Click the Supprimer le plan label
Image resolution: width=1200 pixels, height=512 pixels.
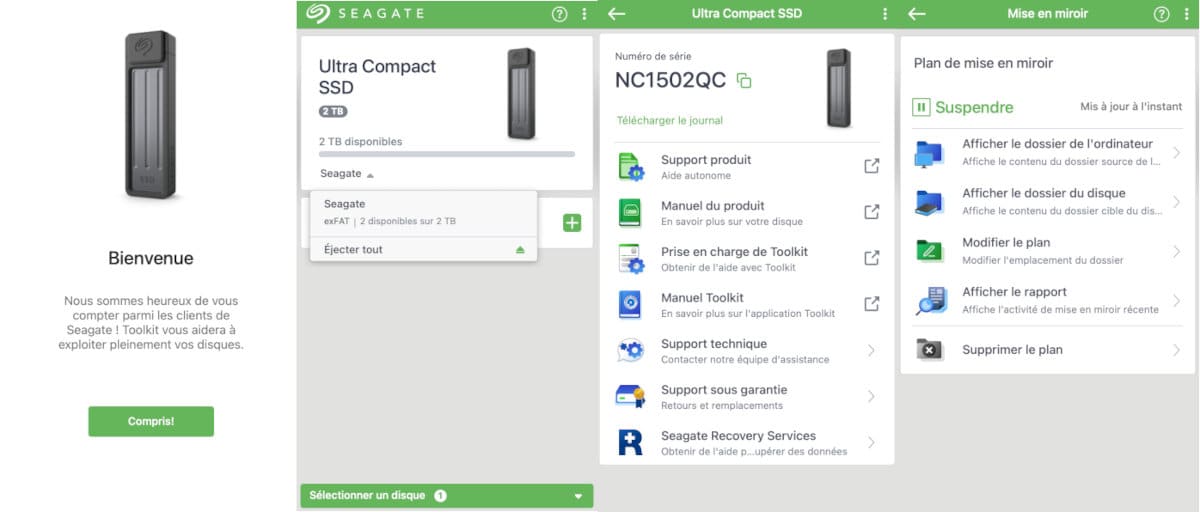coord(1012,350)
